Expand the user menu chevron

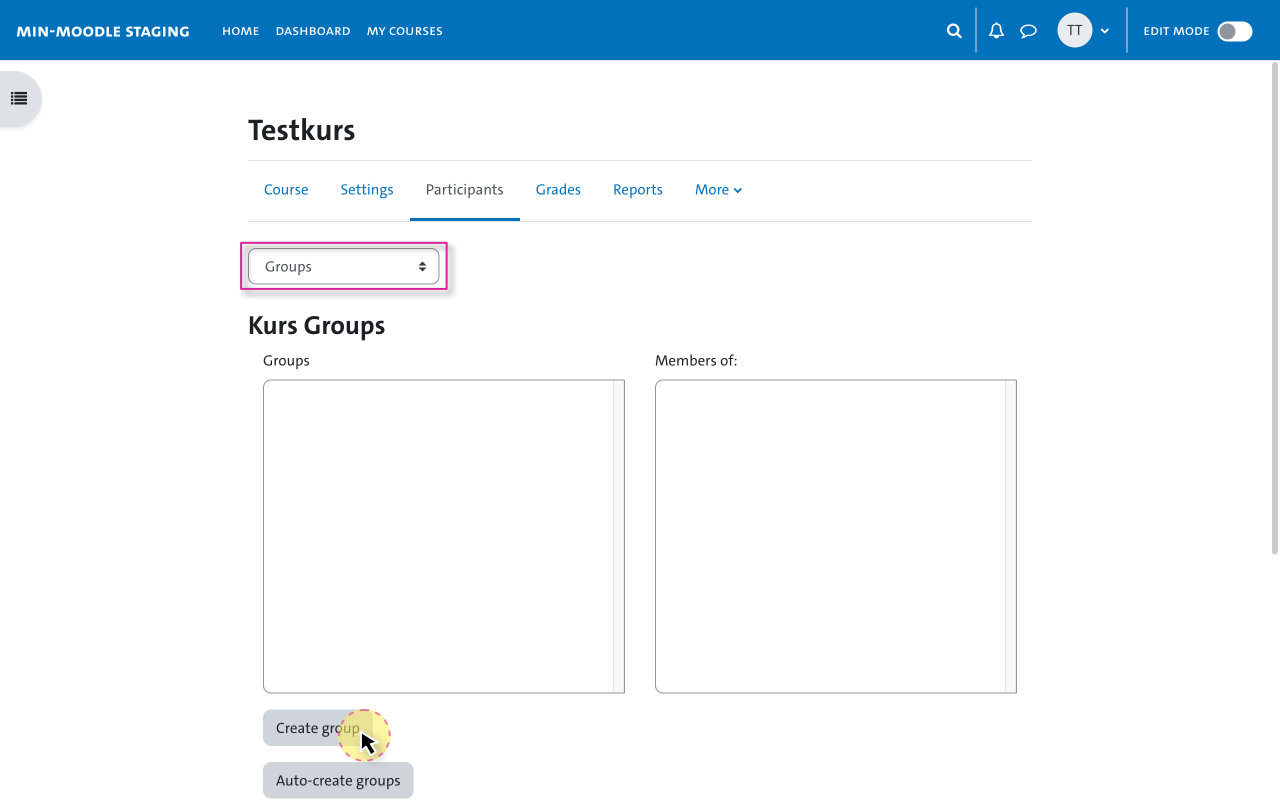click(x=1105, y=31)
